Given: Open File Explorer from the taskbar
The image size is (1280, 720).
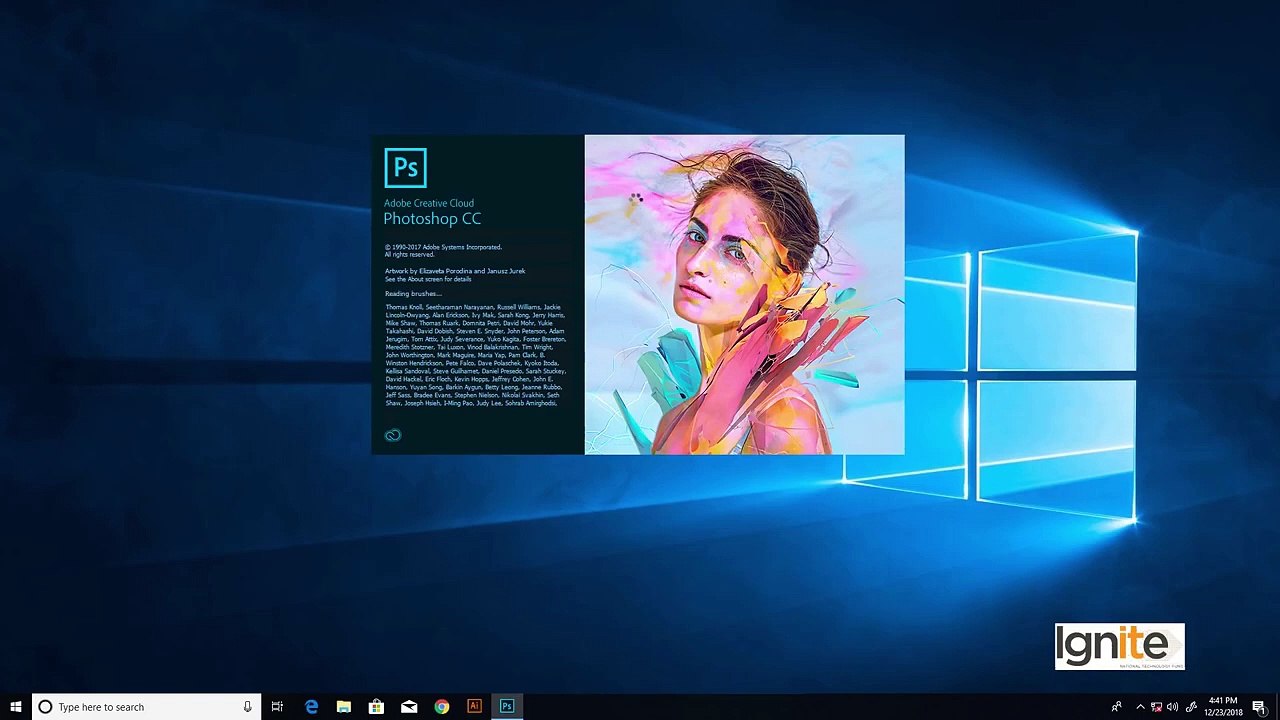Looking at the screenshot, I should coord(343,707).
